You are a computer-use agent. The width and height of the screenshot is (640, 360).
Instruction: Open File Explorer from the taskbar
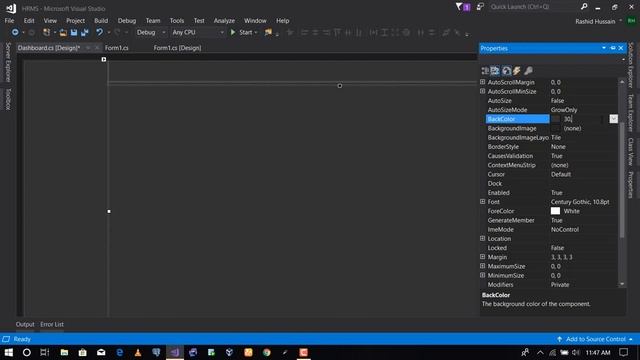click(x=64, y=352)
